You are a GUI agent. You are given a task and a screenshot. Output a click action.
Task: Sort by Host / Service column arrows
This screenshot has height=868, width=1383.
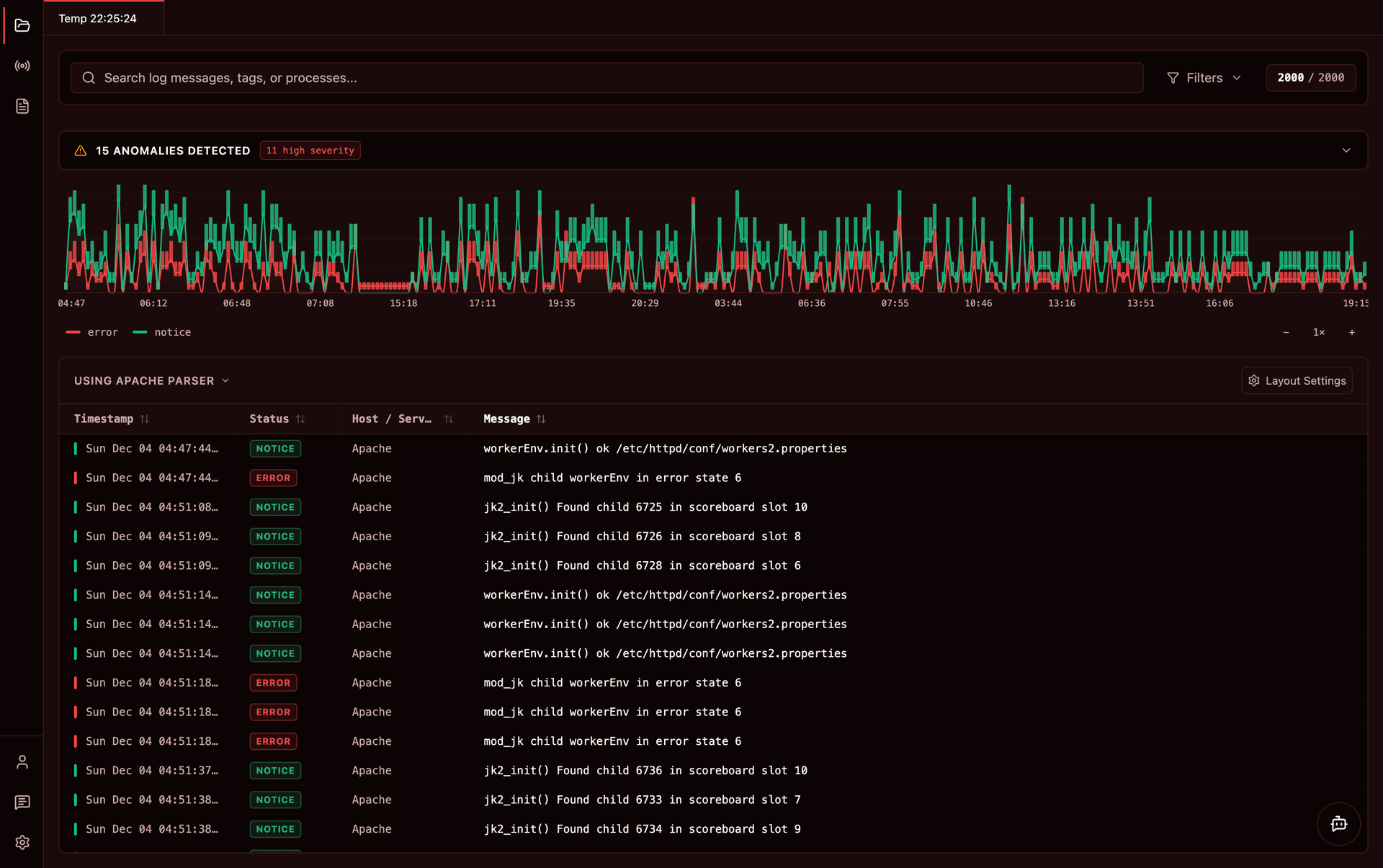pos(449,419)
